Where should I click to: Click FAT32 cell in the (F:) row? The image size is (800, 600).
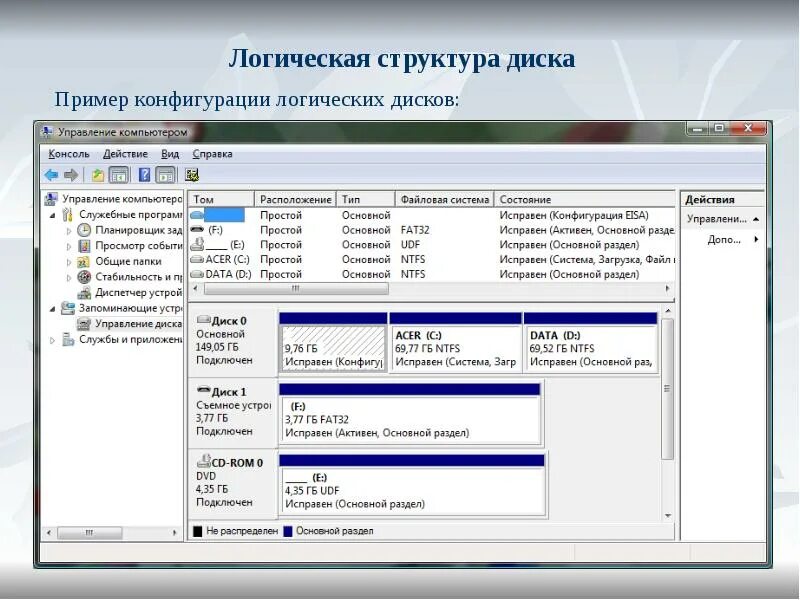tap(415, 230)
